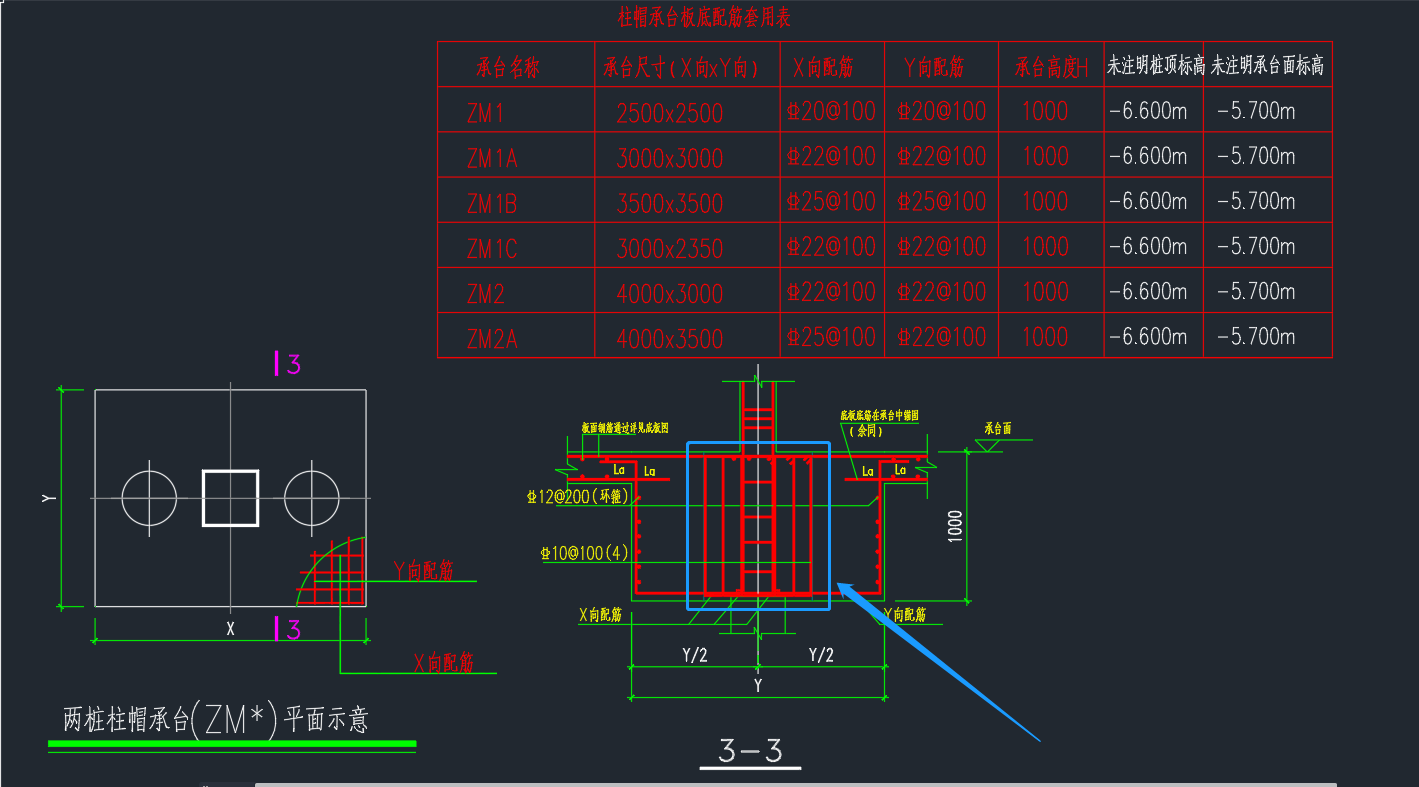The image size is (1419, 787).
Task: Click the size value 3000x2350
Action: pyautogui.click(x=669, y=249)
